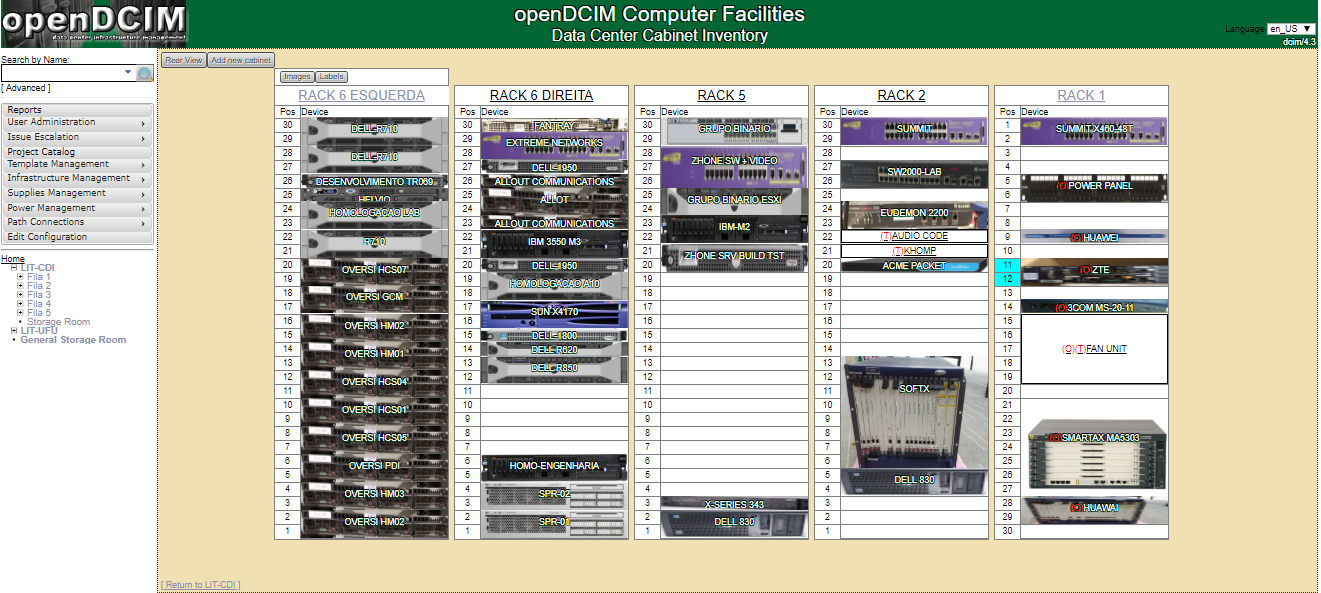Click the Rear View button
The width and height of the screenshot is (1321, 593).
click(184, 60)
